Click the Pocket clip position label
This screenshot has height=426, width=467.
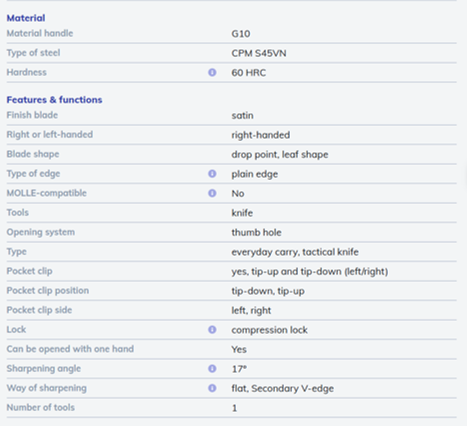pyautogui.click(x=48, y=291)
